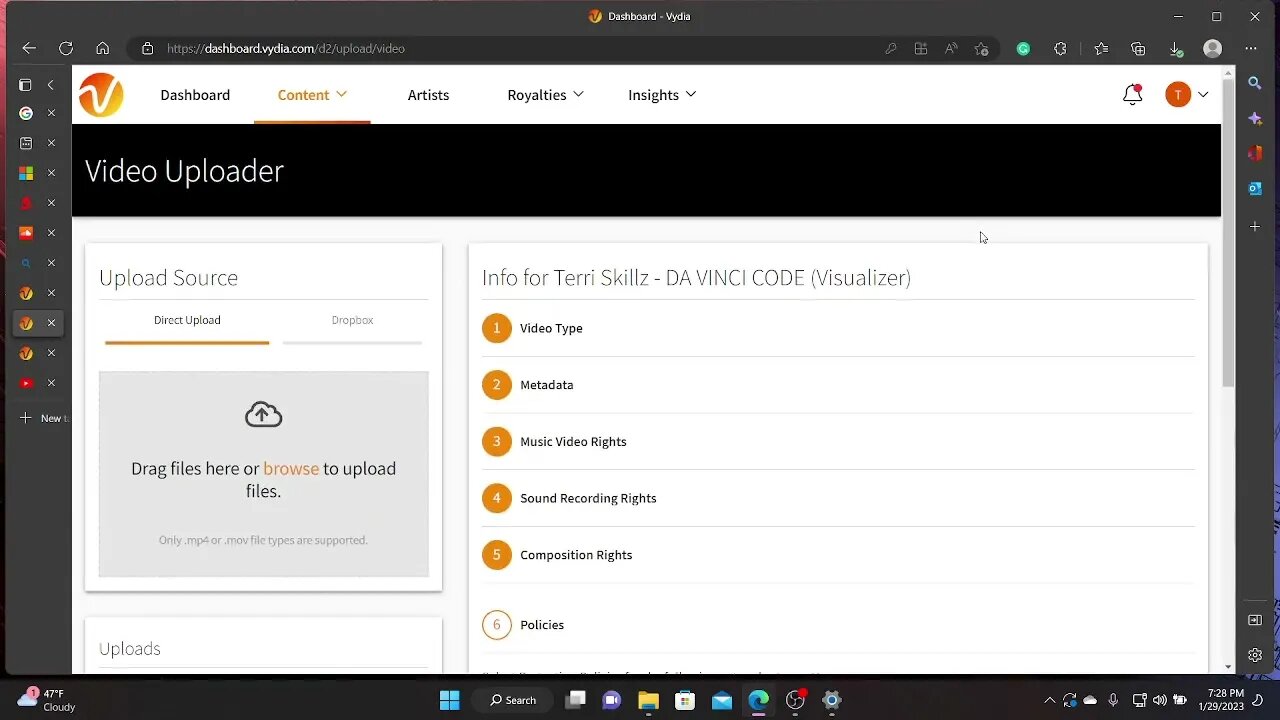Expand the user account dropdown arrow
Image resolution: width=1280 pixels, height=720 pixels.
point(1203,95)
